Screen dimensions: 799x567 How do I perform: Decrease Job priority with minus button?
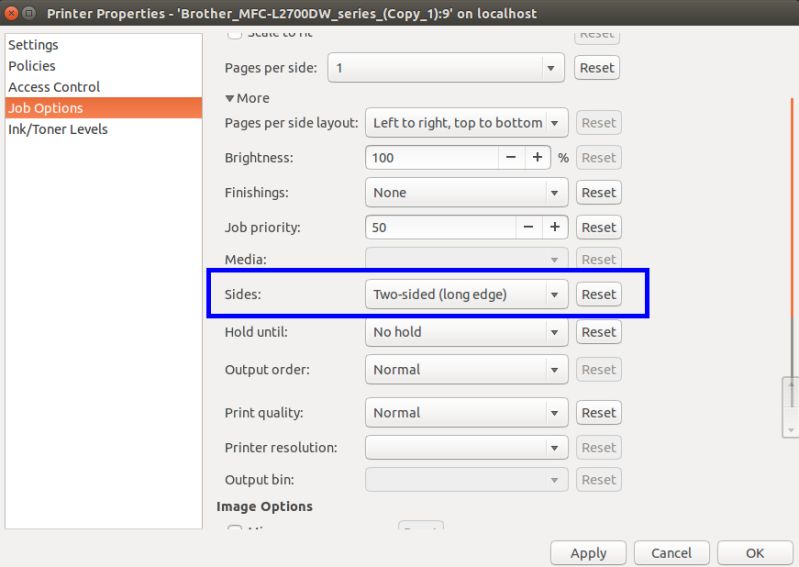point(529,227)
